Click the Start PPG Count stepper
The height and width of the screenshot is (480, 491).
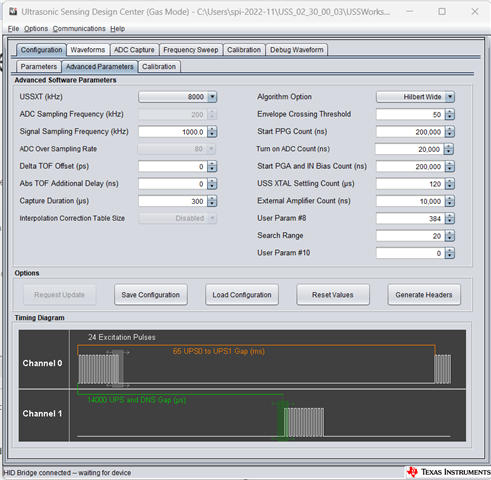coord(450,132)
